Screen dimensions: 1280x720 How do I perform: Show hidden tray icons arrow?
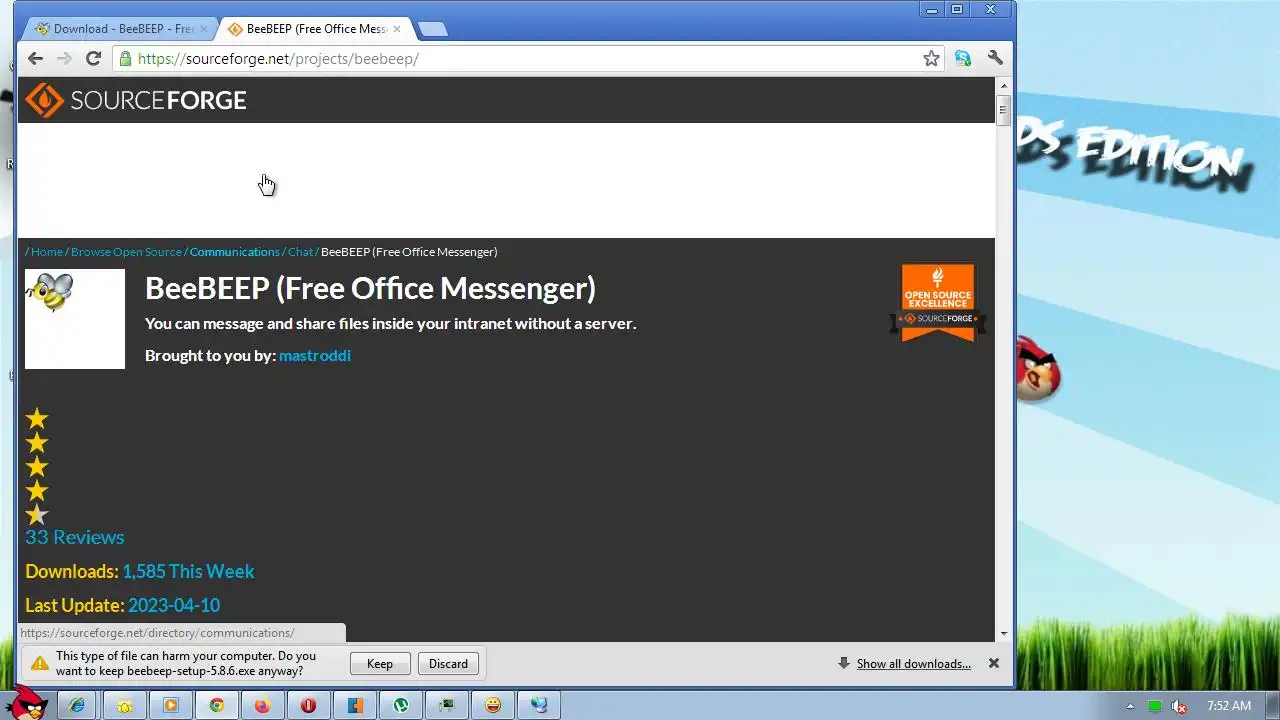point(1130,706)
